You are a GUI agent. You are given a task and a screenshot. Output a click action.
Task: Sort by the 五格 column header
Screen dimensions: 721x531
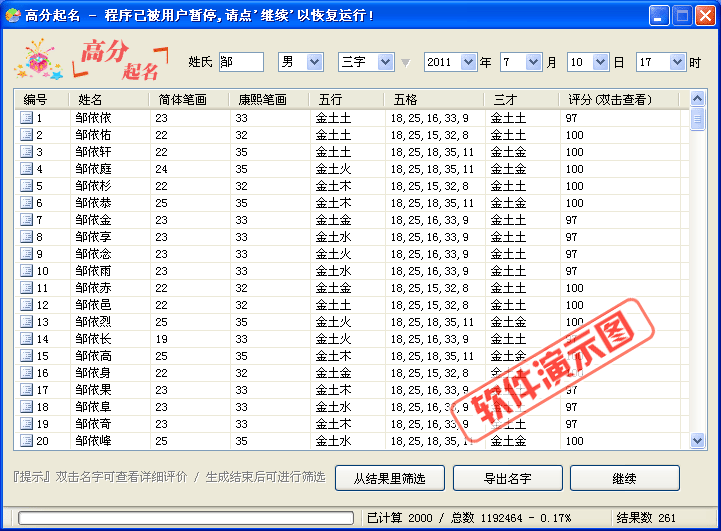point(434,99)
